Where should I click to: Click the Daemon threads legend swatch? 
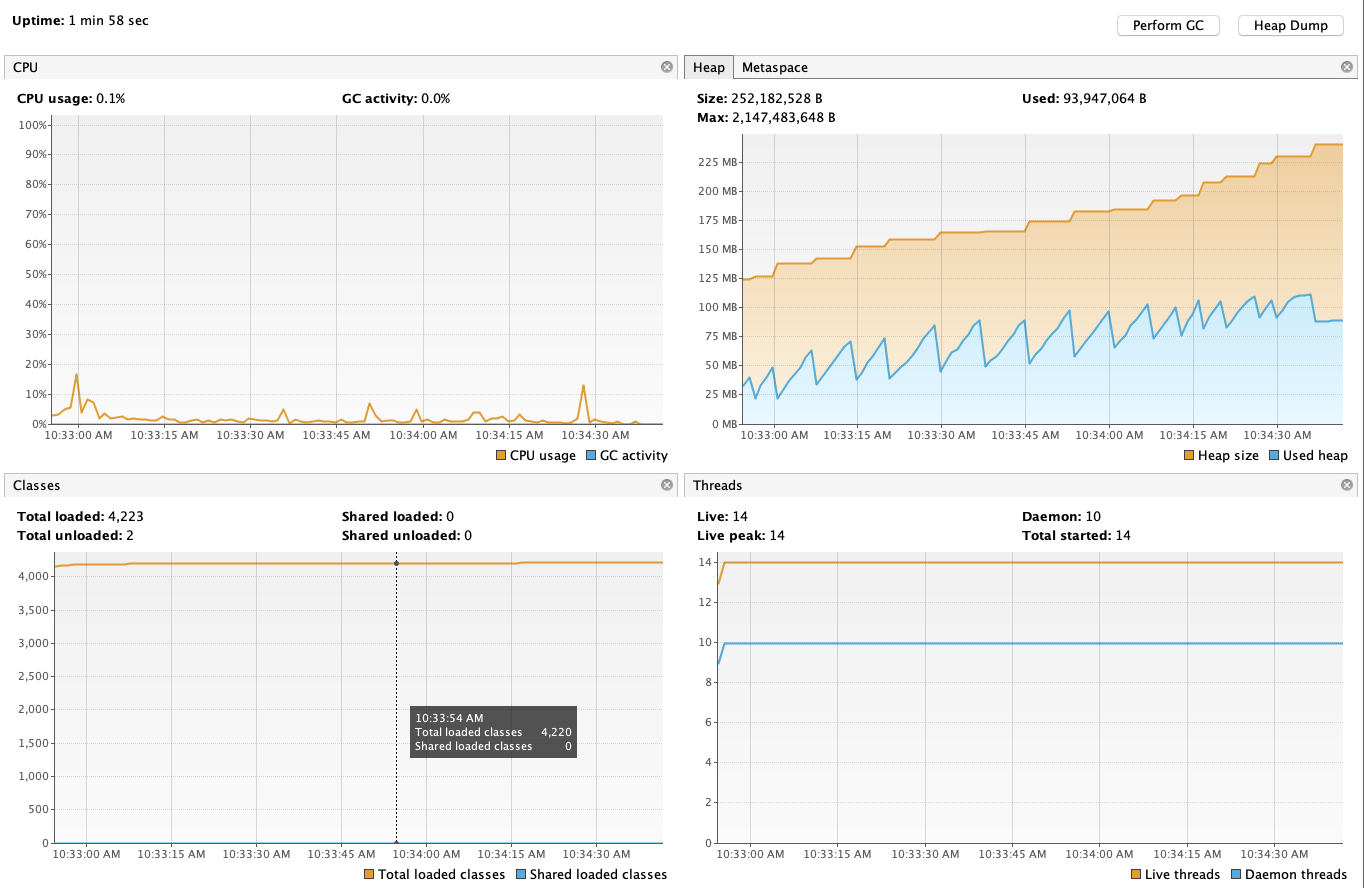(1235, 874)
